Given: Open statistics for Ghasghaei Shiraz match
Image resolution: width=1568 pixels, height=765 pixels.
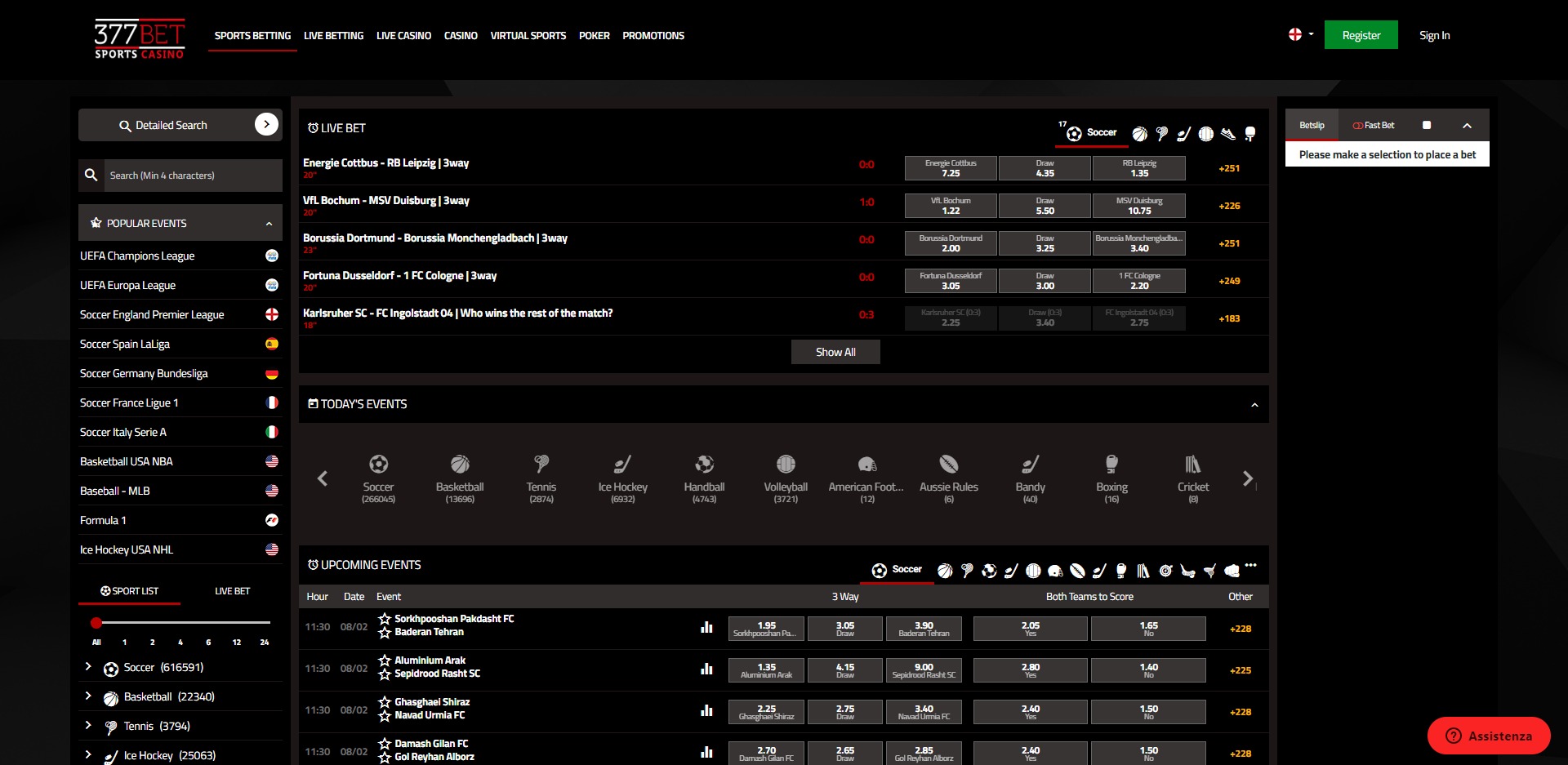Looking at the screenshot, I should coord(706,710).
